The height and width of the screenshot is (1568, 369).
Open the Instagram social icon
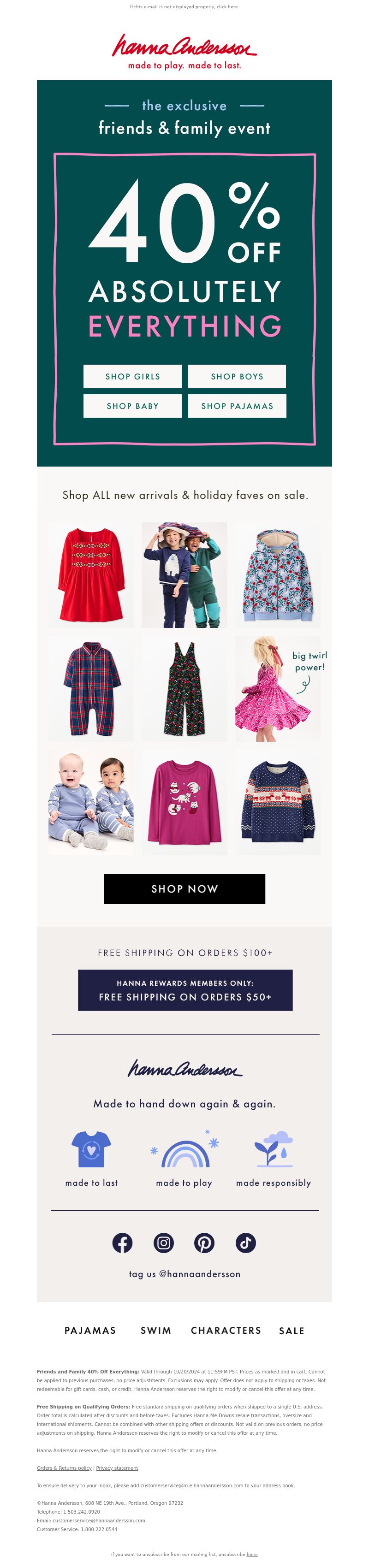tap(163, 1243)
